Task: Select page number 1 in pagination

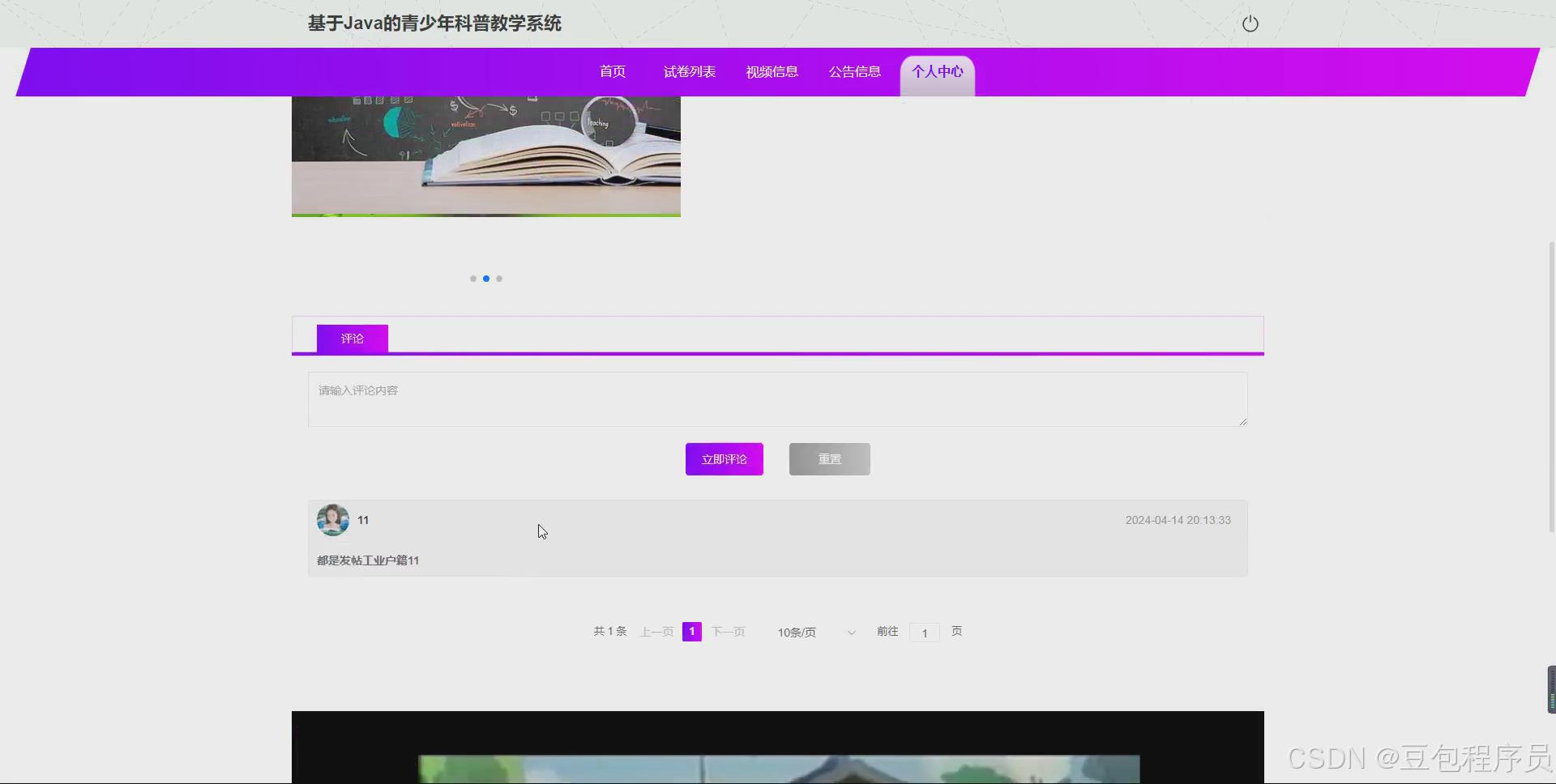Action: tap(691, 632)
